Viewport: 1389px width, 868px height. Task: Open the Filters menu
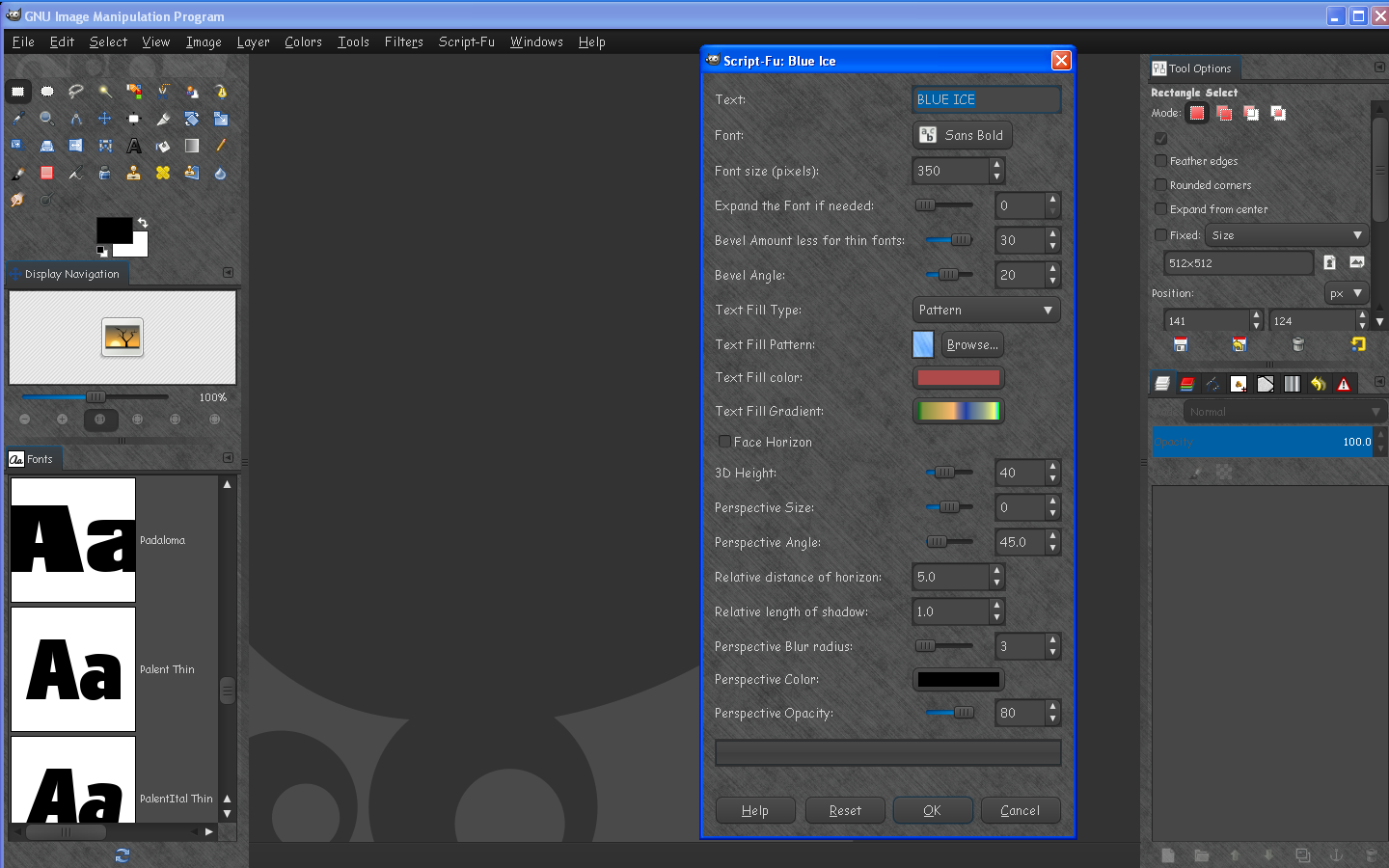[403, 41]
